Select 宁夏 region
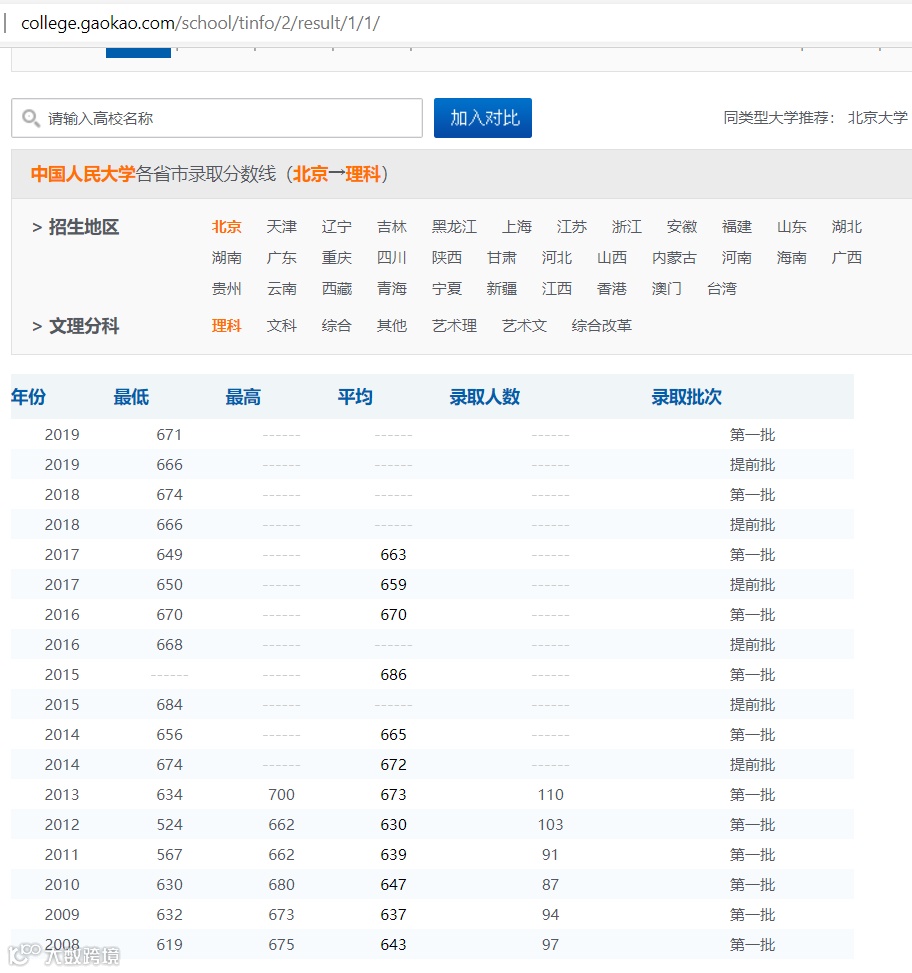Screen dimensions: 912x973 point(447,289)
